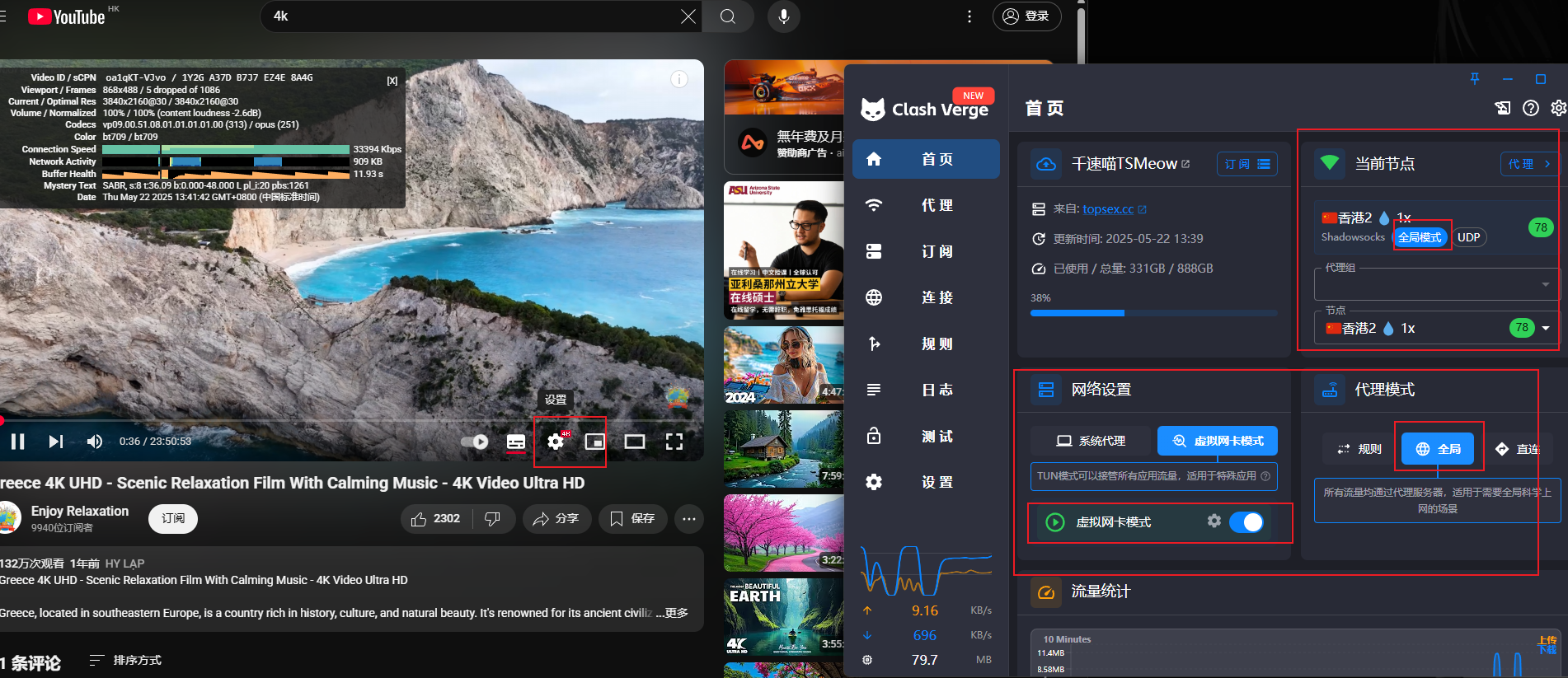This screenshot has width=1568, height=678.
Task: Click the cloud icon on subscription card
Action: click(1046, 164)
